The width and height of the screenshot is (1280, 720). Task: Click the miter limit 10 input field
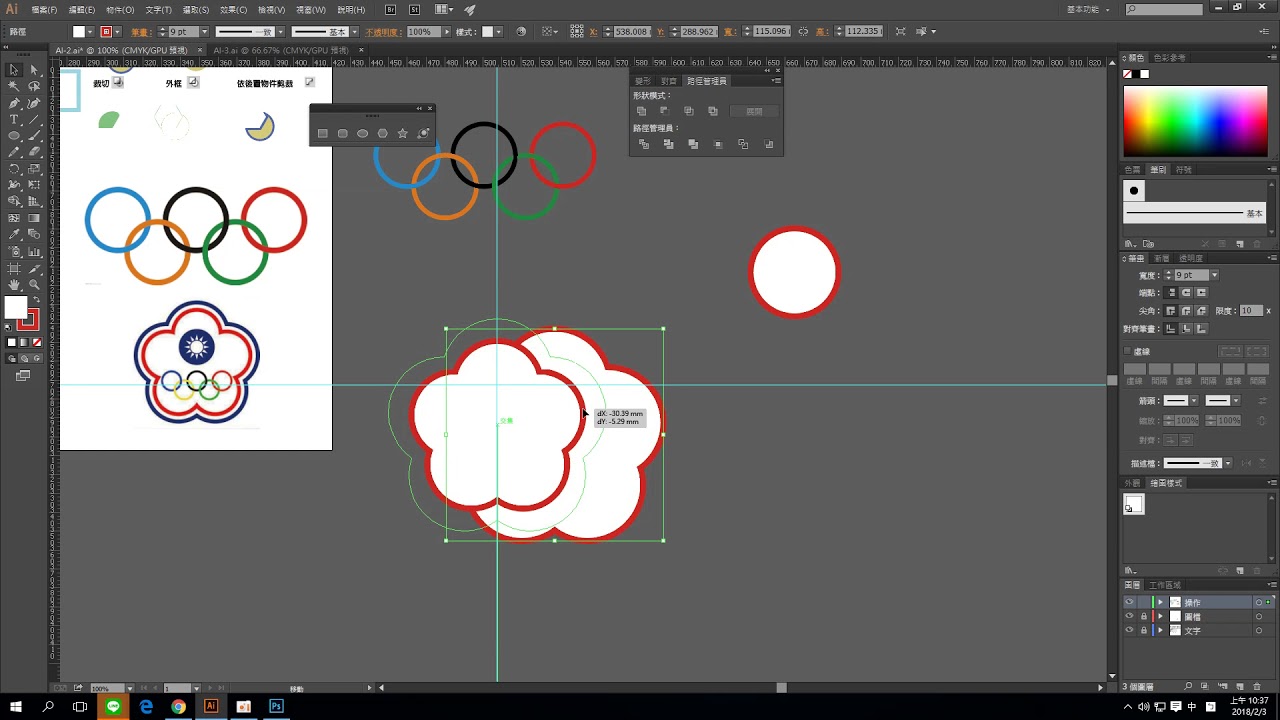(1250, 311)
